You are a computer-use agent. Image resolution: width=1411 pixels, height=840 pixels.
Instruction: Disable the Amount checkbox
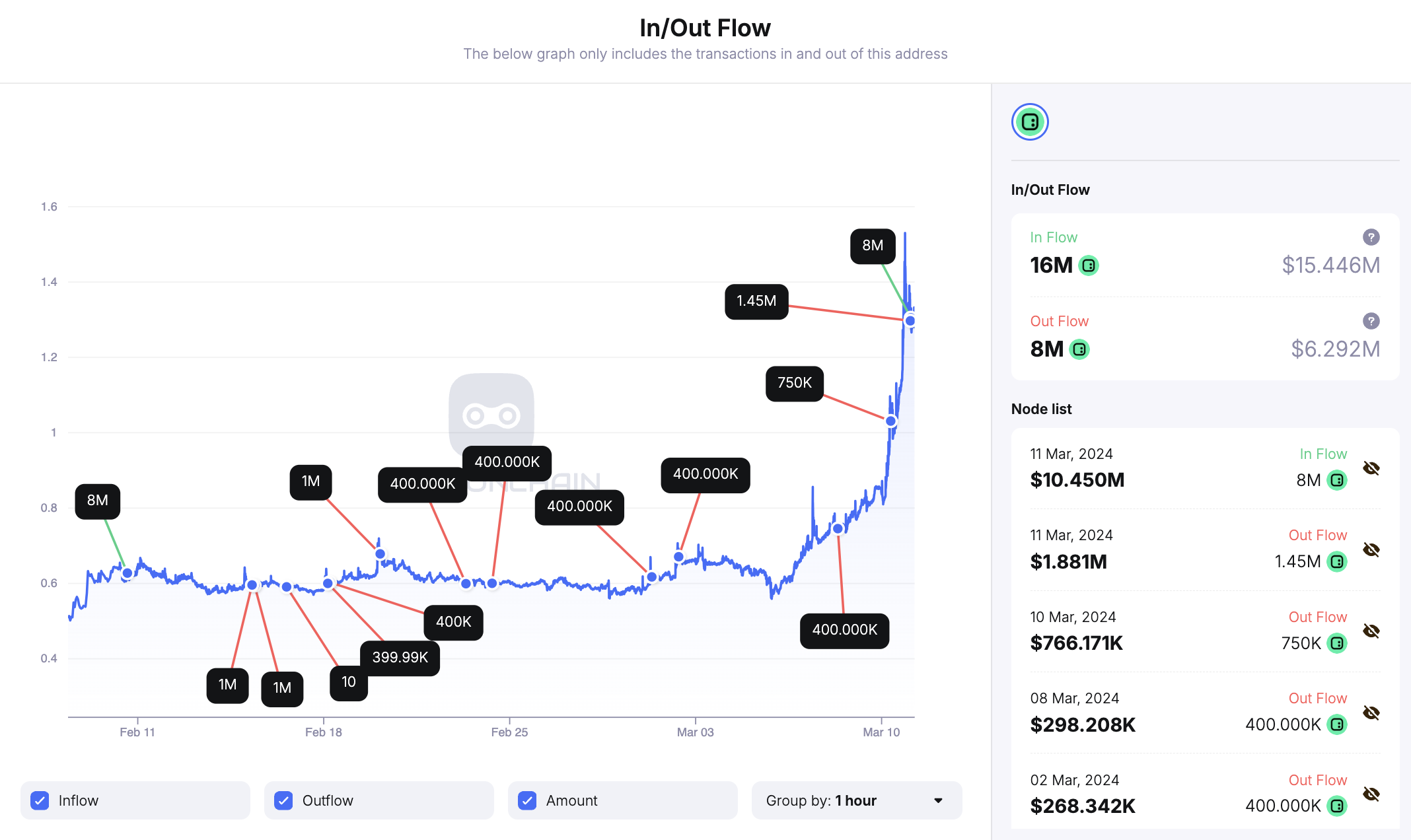(x=528, y=800)
